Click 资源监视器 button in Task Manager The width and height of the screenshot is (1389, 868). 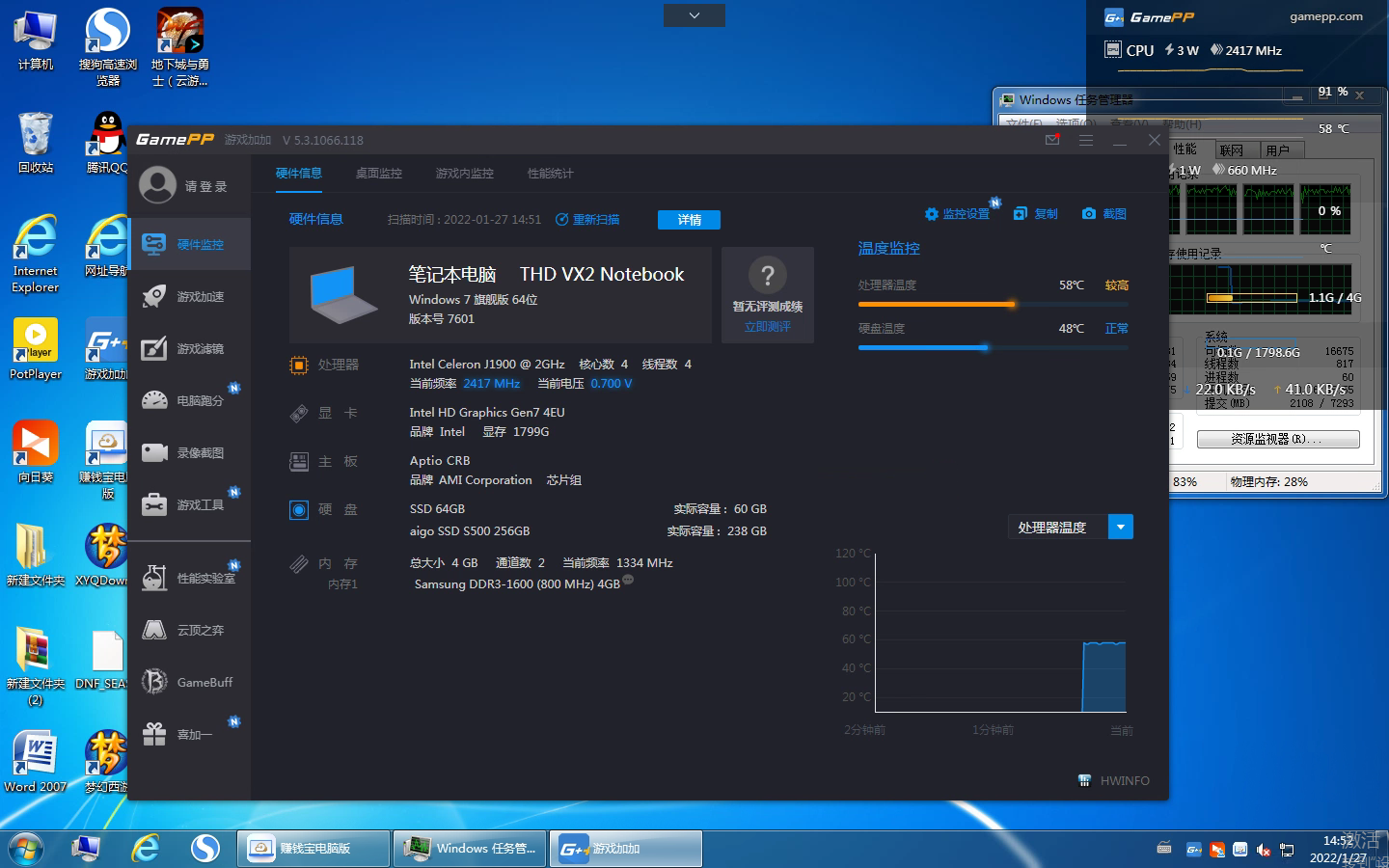[1278, 439]
